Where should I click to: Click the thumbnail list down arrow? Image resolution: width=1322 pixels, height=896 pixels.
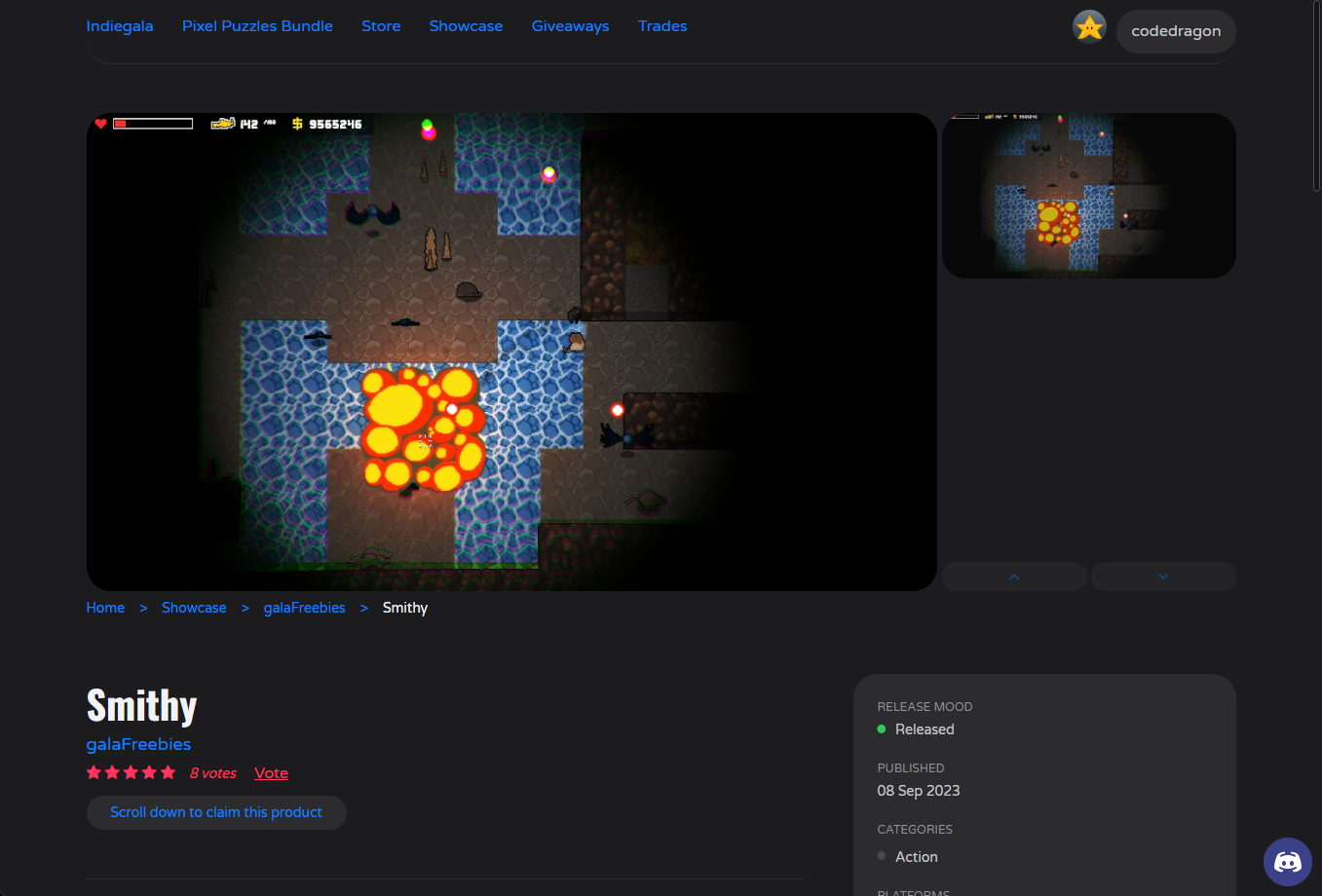pos(1163,577)
